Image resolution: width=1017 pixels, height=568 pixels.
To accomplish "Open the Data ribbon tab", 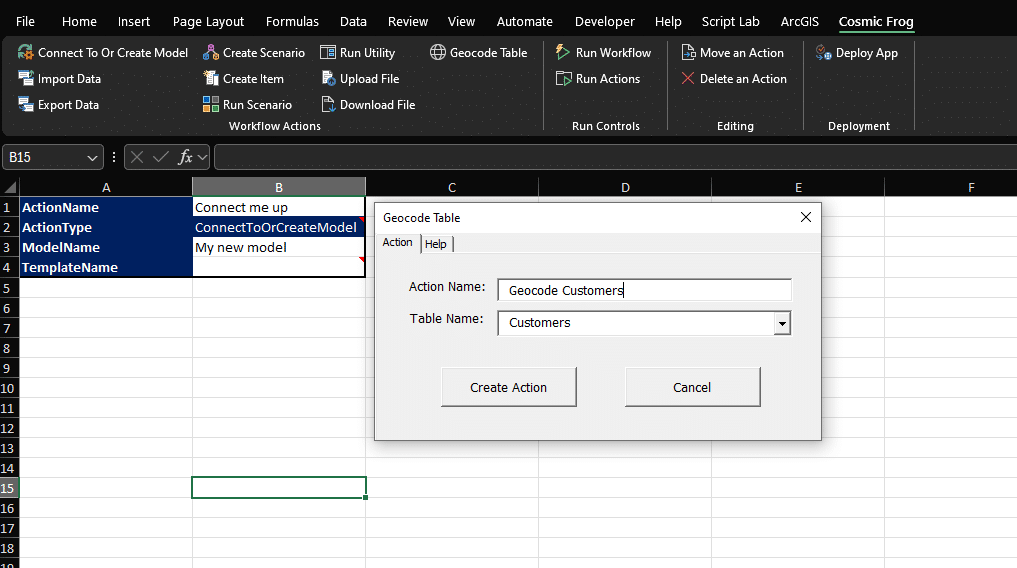I will coord(353,21).
